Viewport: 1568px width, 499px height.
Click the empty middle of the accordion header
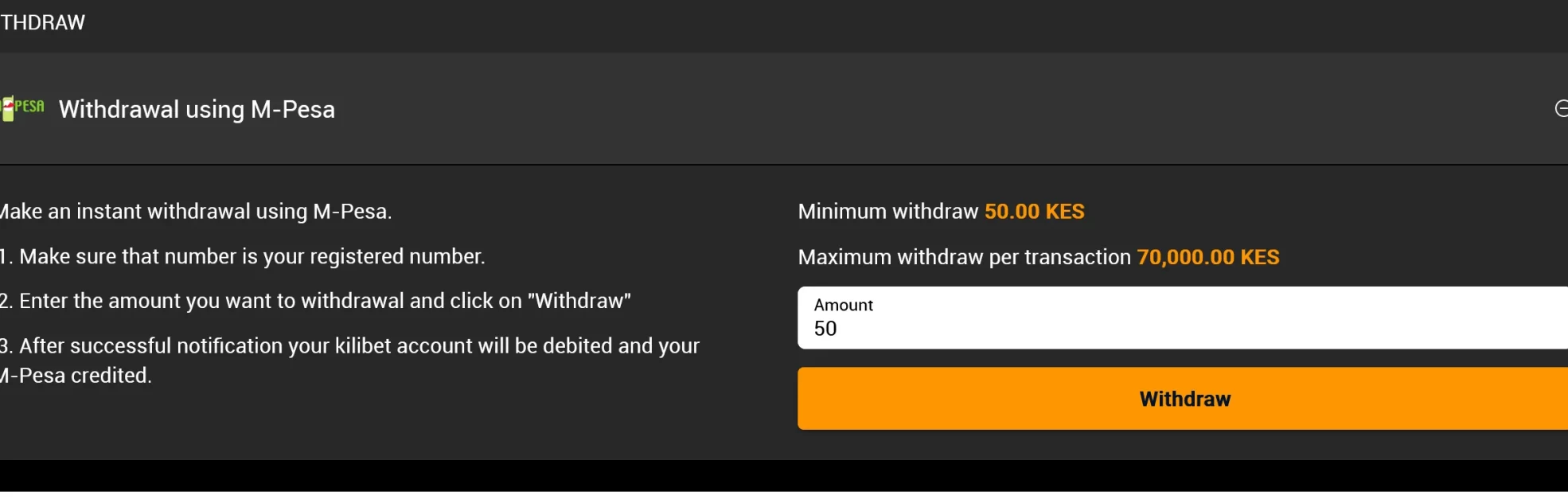click(939, 109)
